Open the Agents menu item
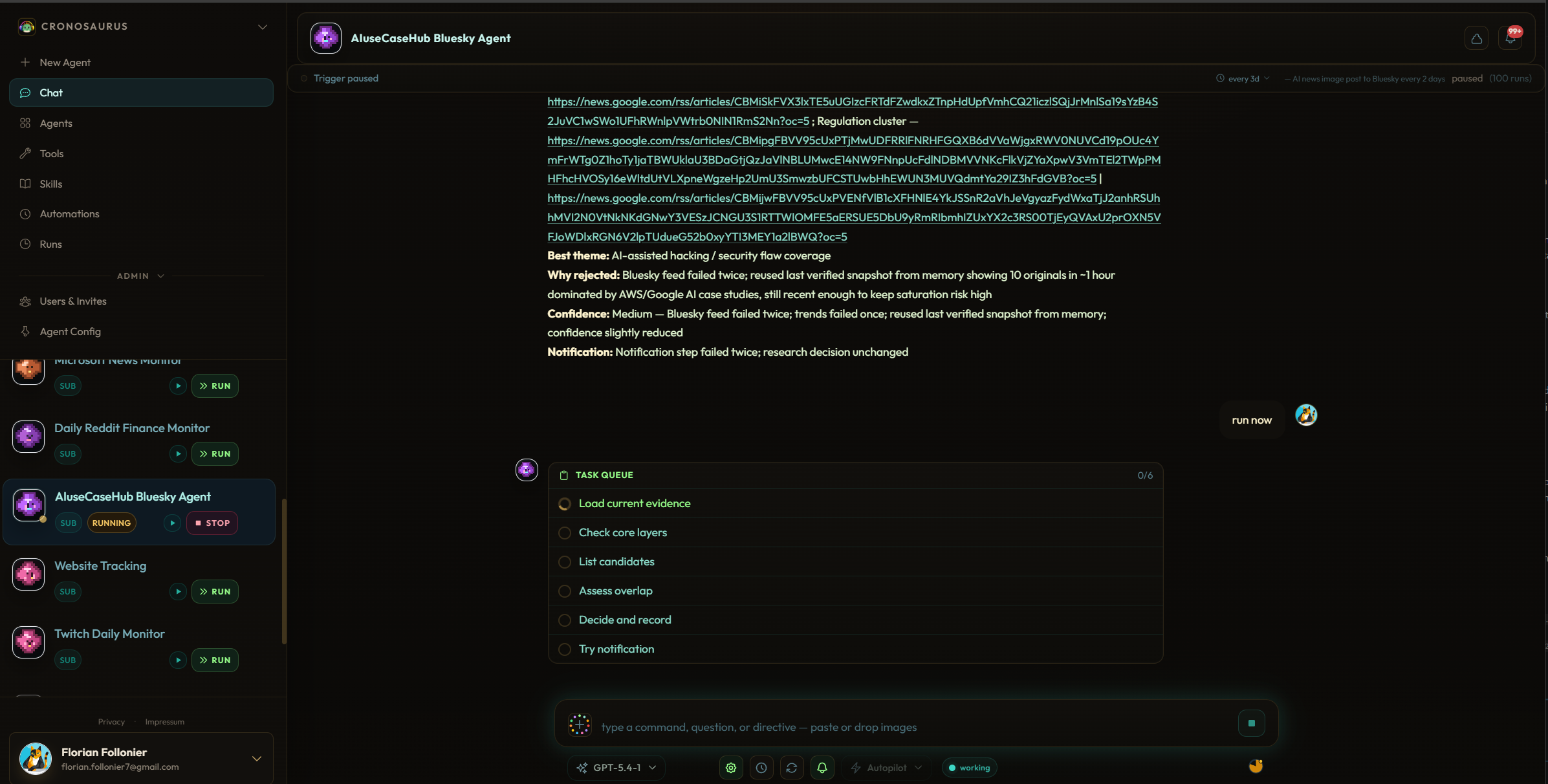 (x=141, y=124)
